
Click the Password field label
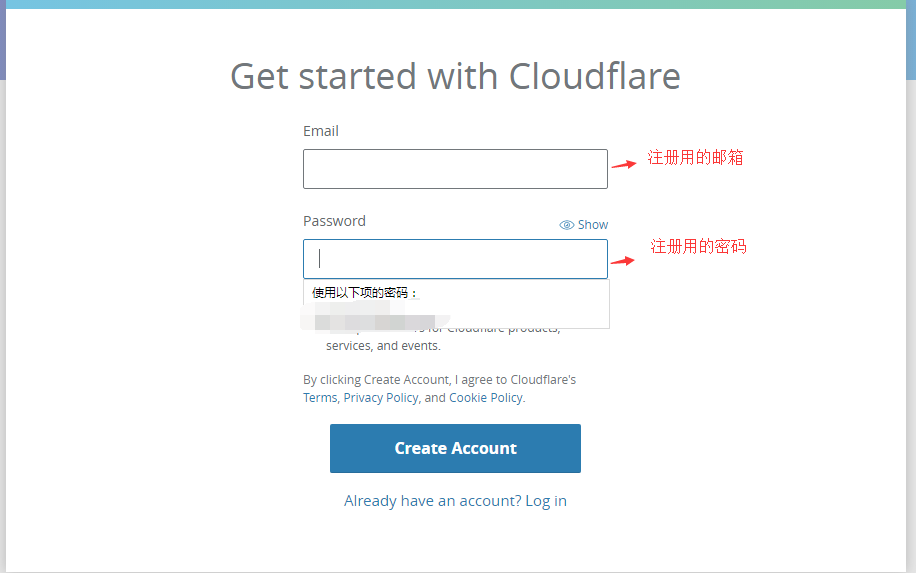coord(334,221)
